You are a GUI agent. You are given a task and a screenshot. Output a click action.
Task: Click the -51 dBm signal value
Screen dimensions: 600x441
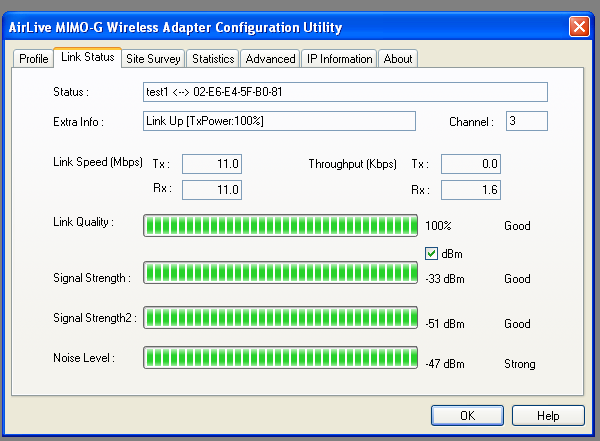445,324
